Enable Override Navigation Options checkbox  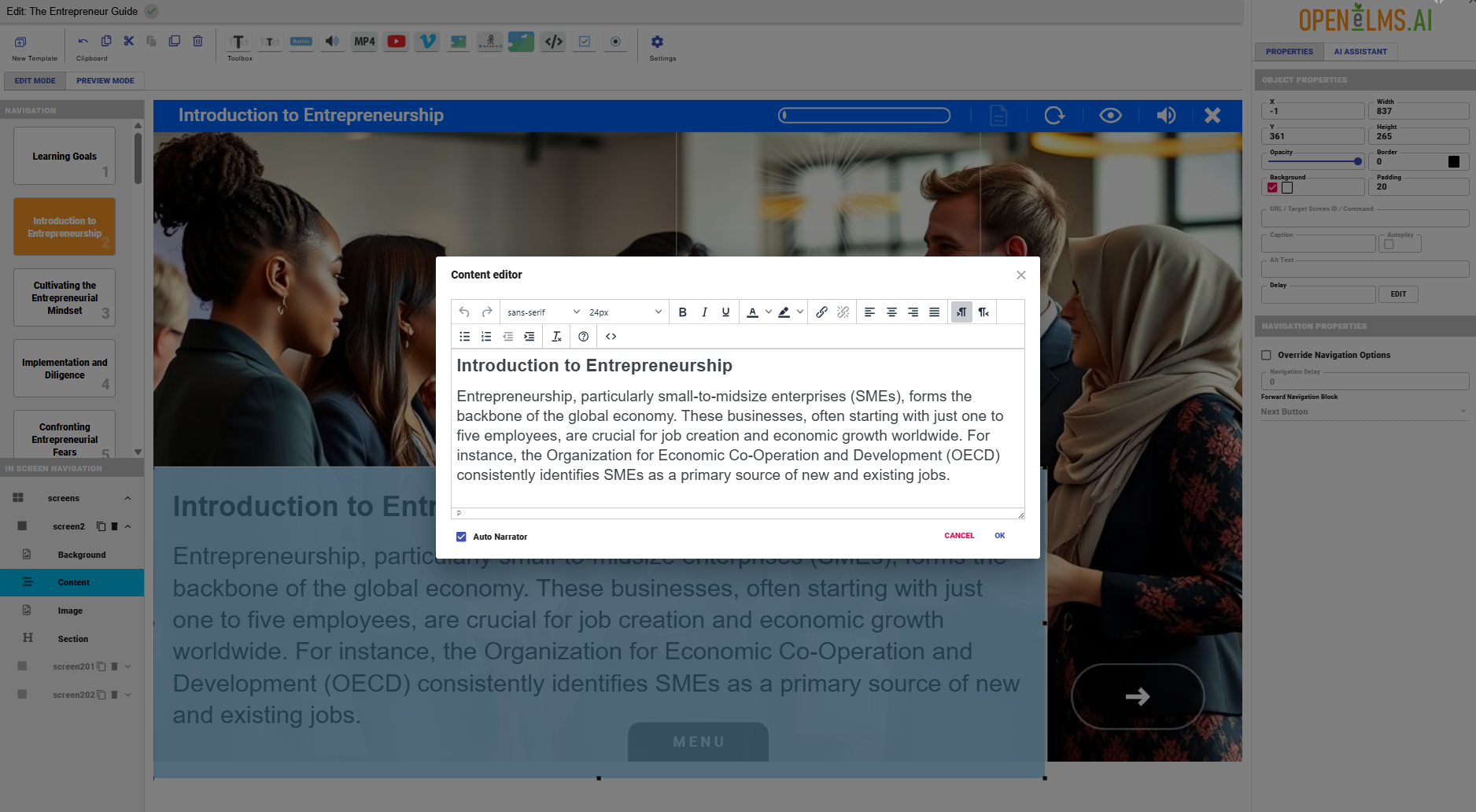point(1267,355)
